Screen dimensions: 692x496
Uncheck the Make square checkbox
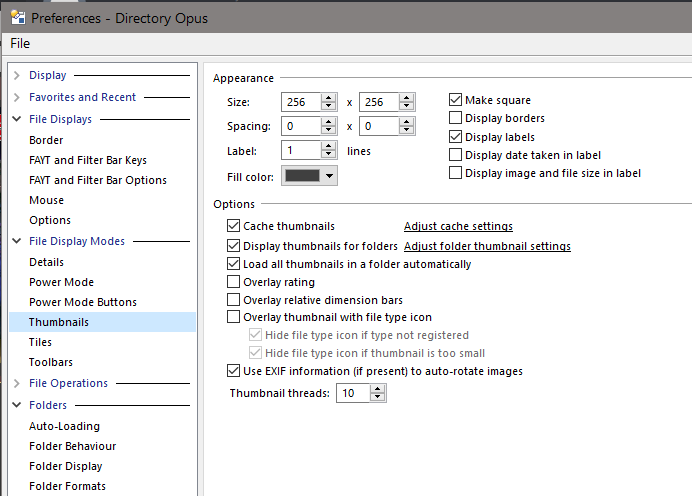tap(456, 100)
